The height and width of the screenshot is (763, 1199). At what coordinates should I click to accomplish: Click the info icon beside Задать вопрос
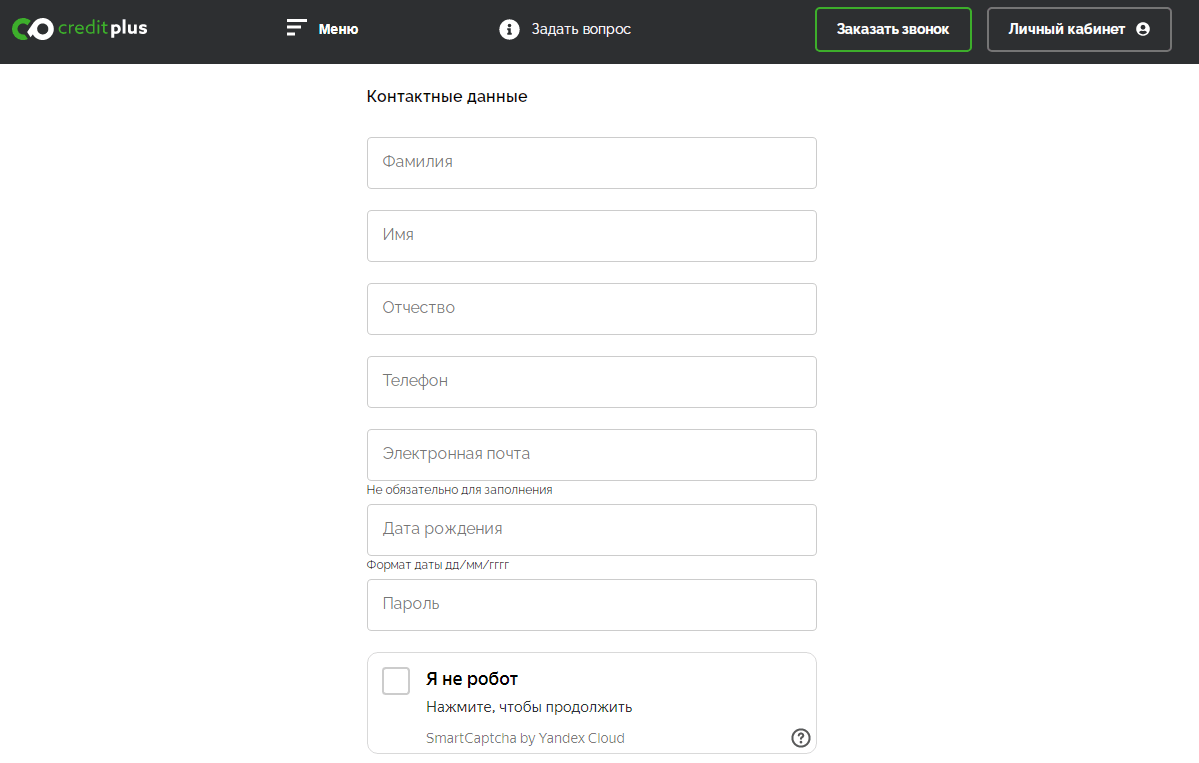pyautogui.click(x=509, y=29)
